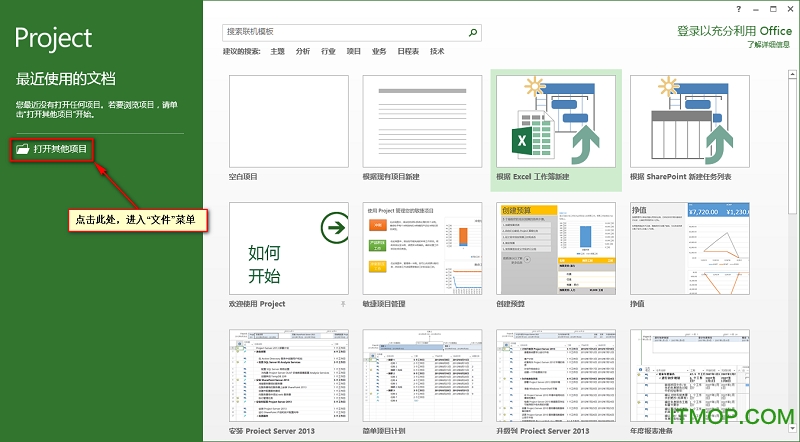Click the 欢迎使用 Project label text
This screenshot has width=800, height=442.
(x=257, y=304)
